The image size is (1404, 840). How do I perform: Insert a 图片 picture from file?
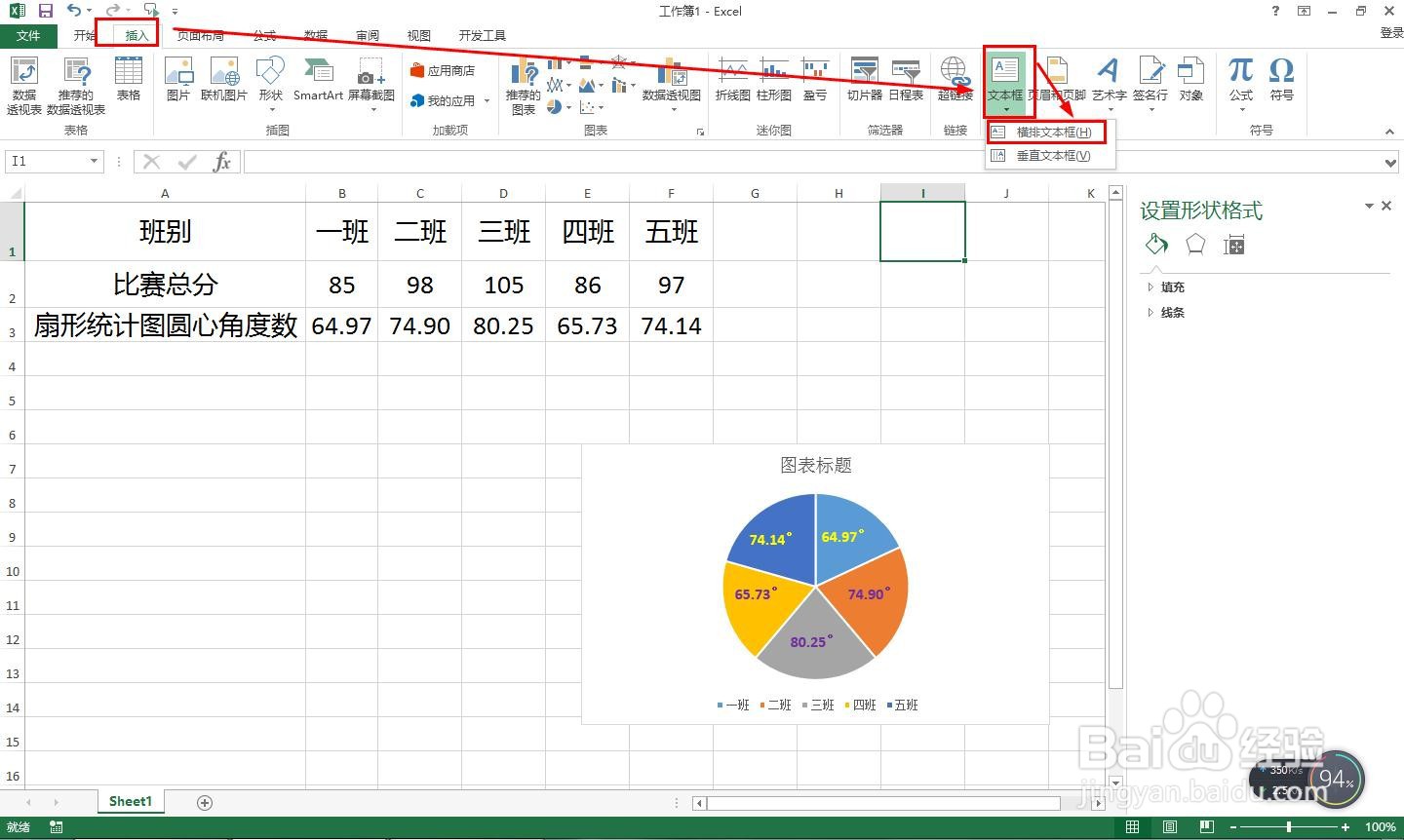coord(178,79)
